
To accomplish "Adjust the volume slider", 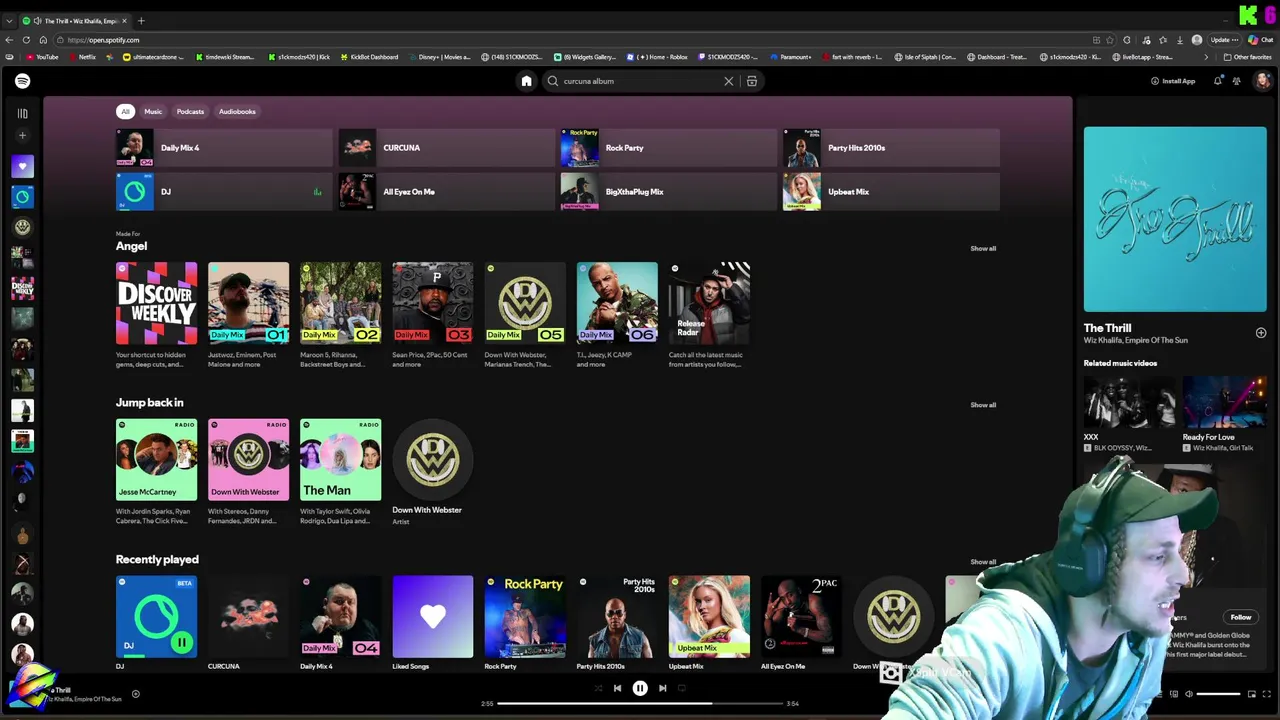I will coord(1218,694).
